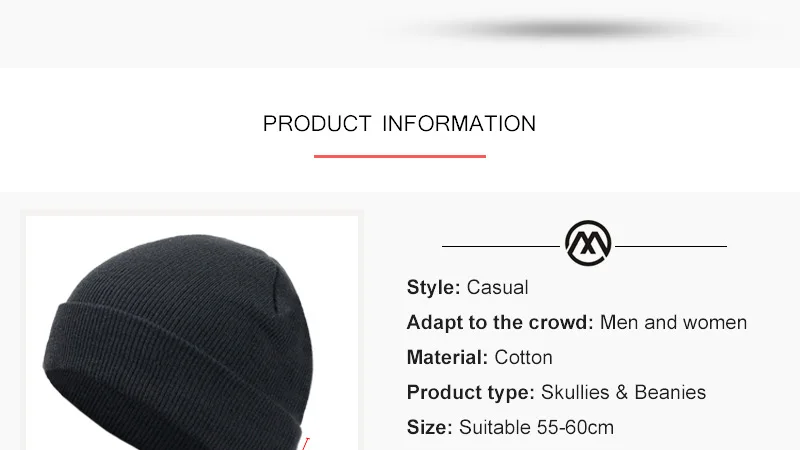Click the red underline beneath the heading
Viewport: 800px width, 450px height.
399,156
